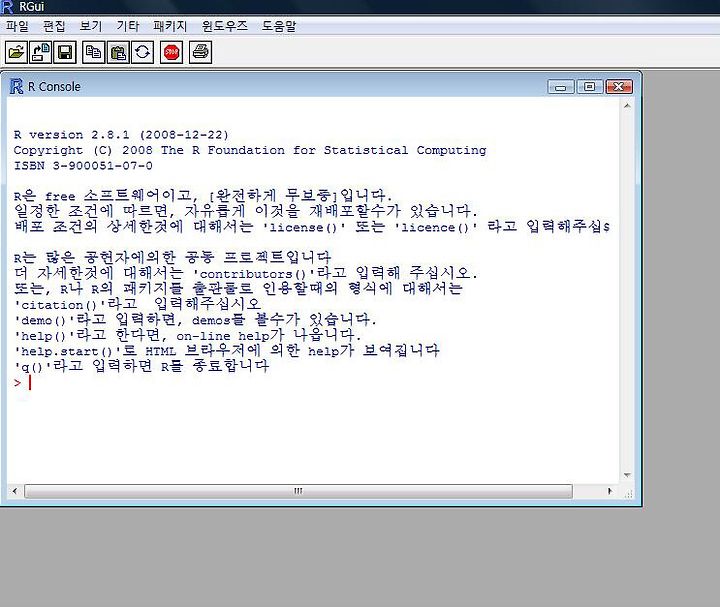Click the Copyright 2008 R Foundation line
The image size is (720, 607).
tap(250, 150)
